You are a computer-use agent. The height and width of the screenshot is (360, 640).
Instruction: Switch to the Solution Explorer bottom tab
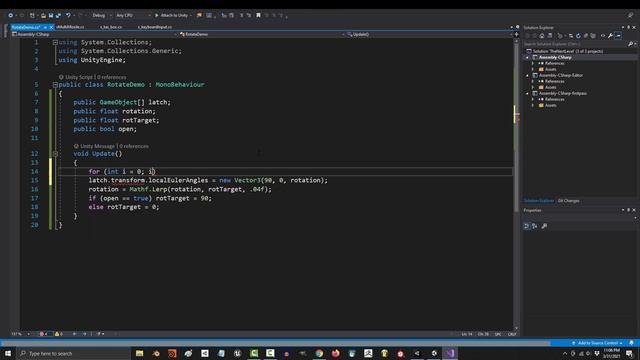tap(539, 201)
